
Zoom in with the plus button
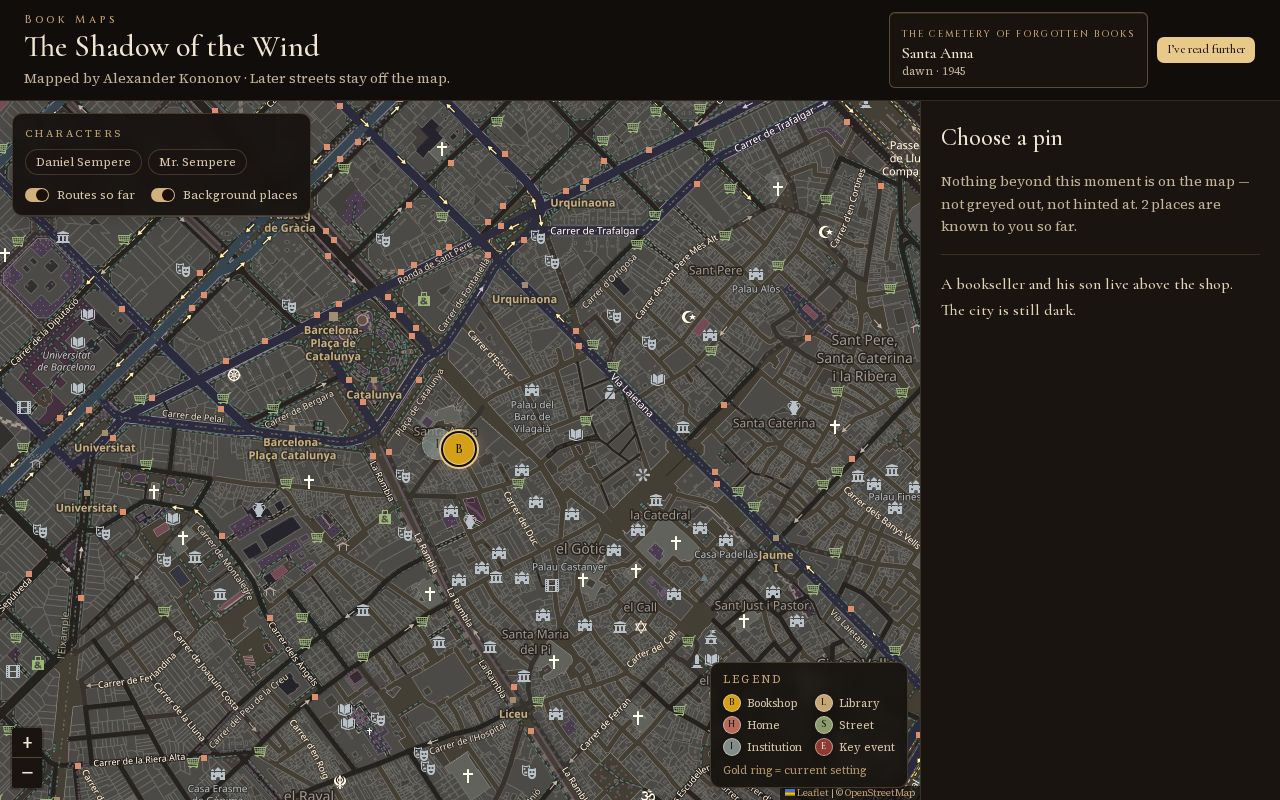[27, 742]
